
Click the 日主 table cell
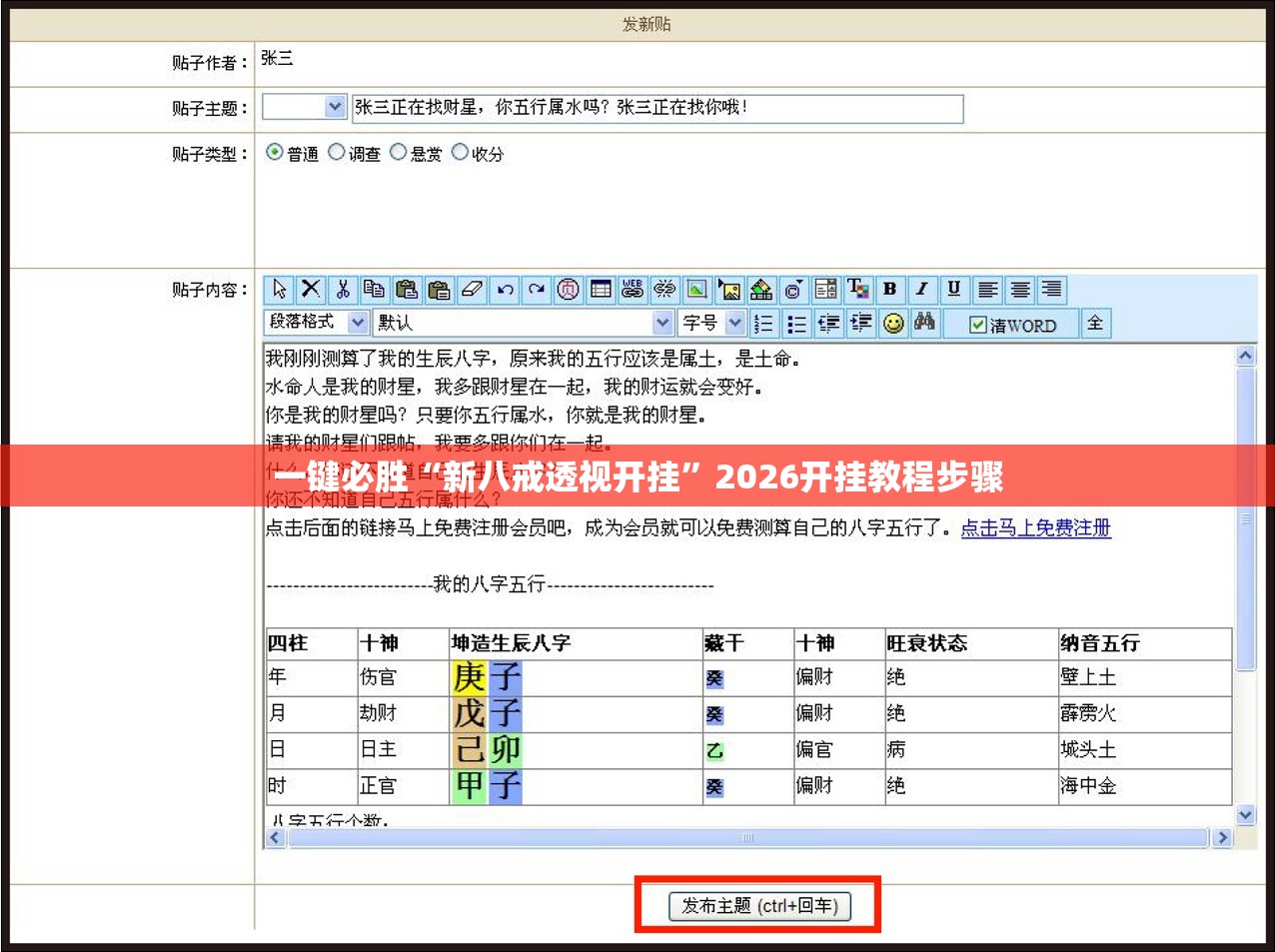[x=403, y=749]
